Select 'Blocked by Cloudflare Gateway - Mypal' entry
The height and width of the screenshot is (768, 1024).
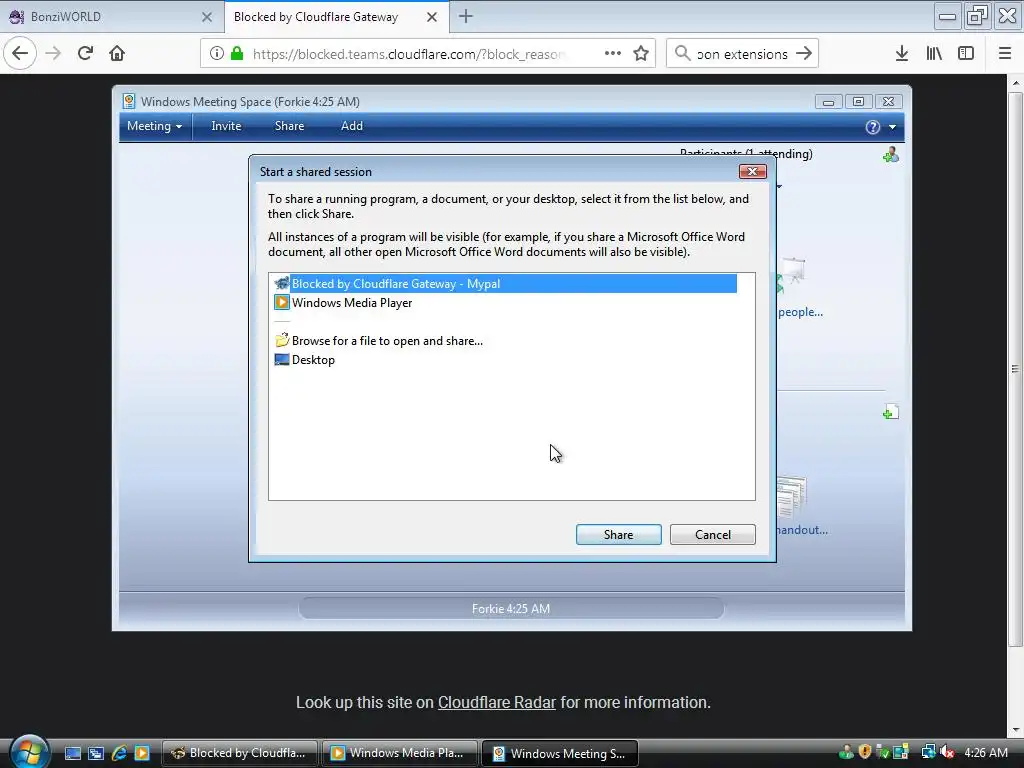pos(505,283)
